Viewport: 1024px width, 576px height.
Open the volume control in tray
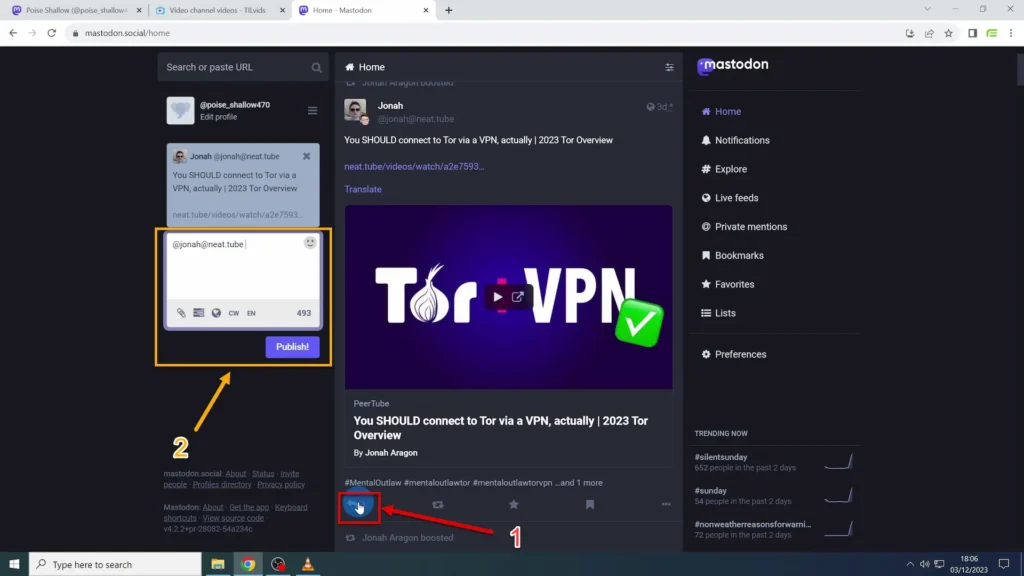(924, 564)
